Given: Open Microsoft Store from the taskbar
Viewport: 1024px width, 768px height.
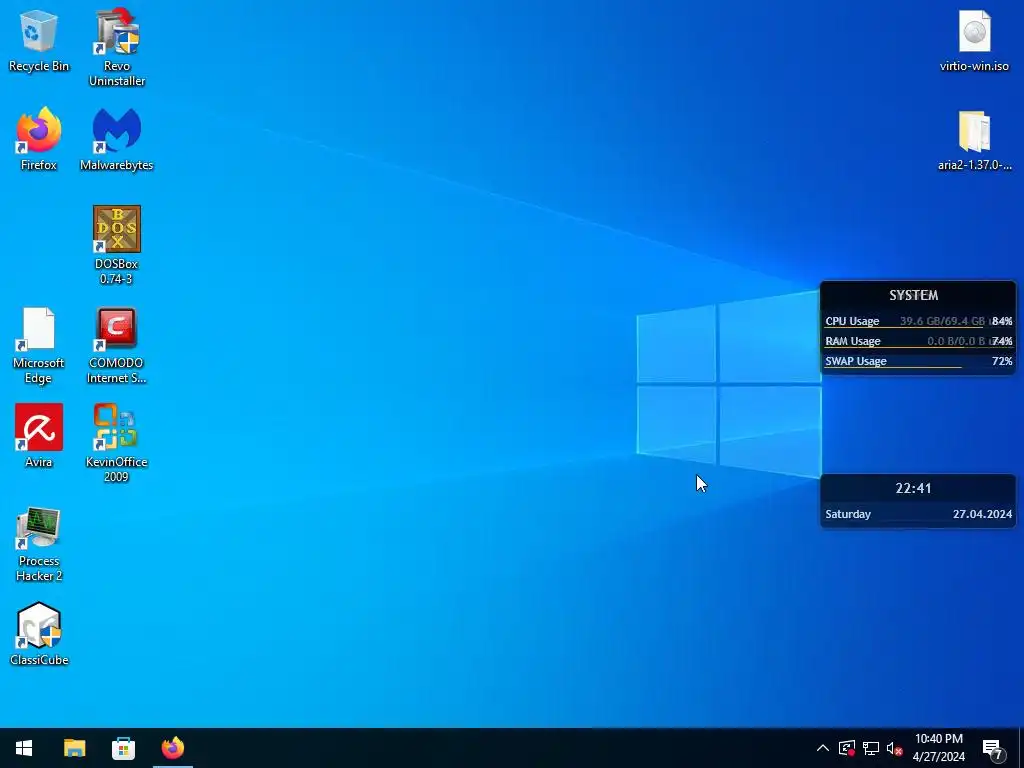Looking at the screenshot, I should click(123, 748).
